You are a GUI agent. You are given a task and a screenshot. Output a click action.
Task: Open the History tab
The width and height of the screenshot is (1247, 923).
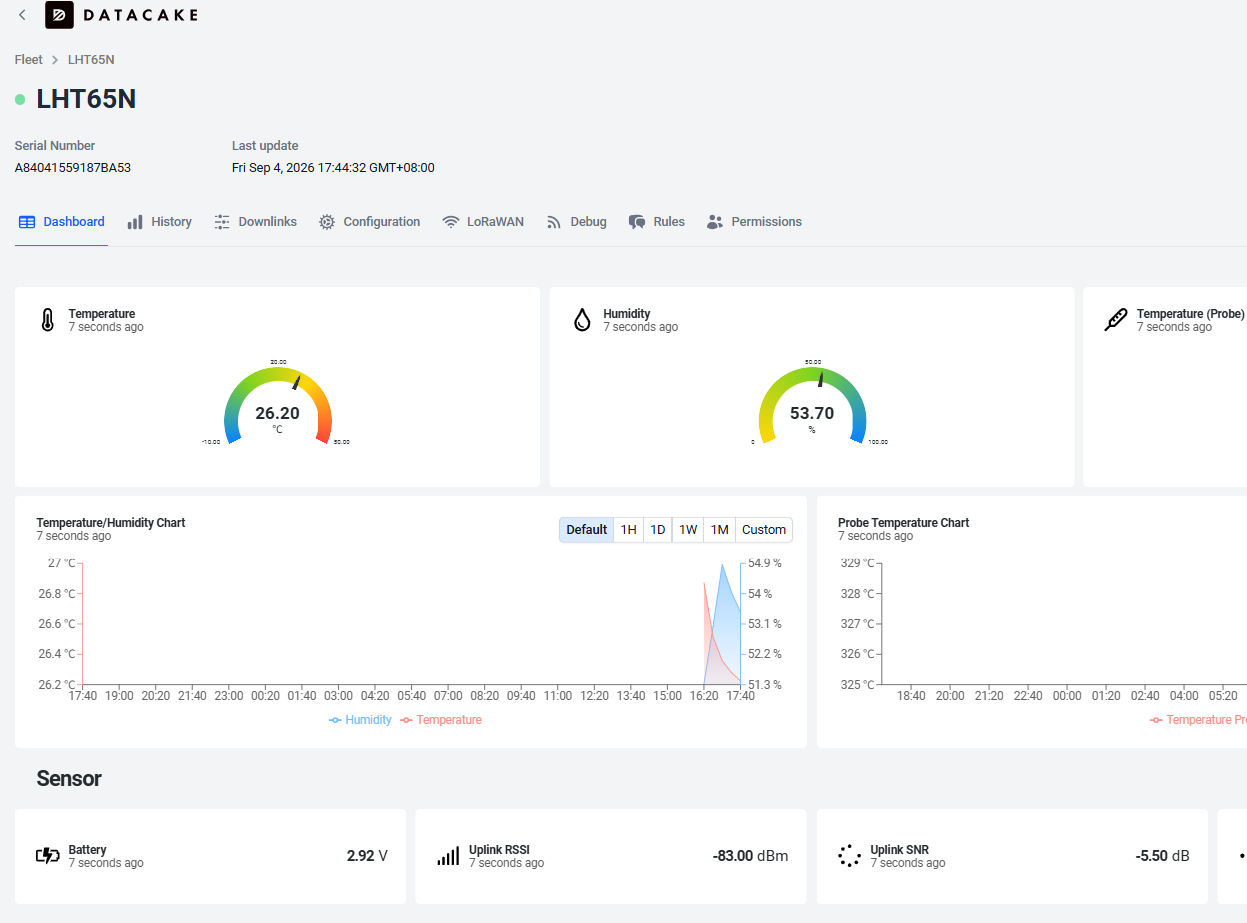pyautogui.click(x=159, y=222)
